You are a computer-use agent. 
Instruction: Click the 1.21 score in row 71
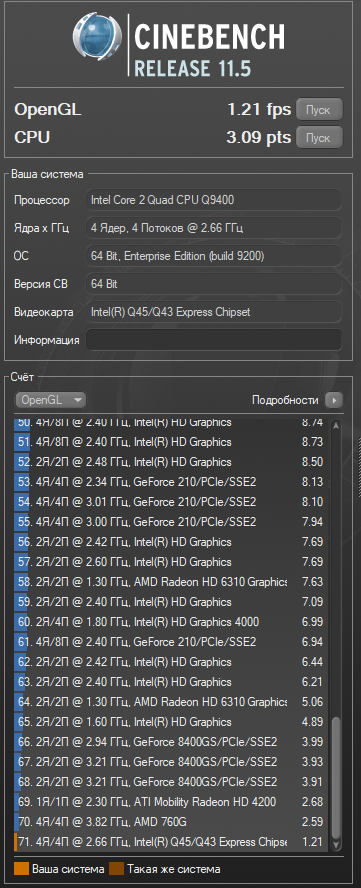(313, 842)
